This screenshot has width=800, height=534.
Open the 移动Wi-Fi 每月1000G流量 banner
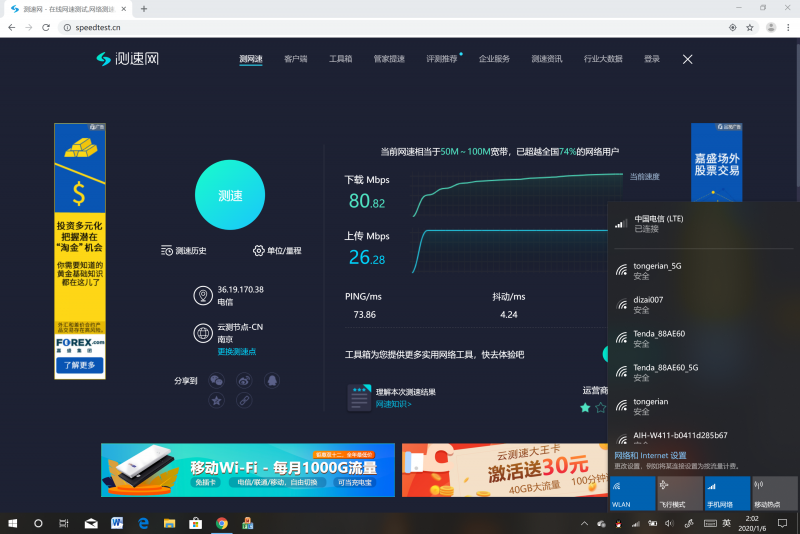click(x=248, y=470)
